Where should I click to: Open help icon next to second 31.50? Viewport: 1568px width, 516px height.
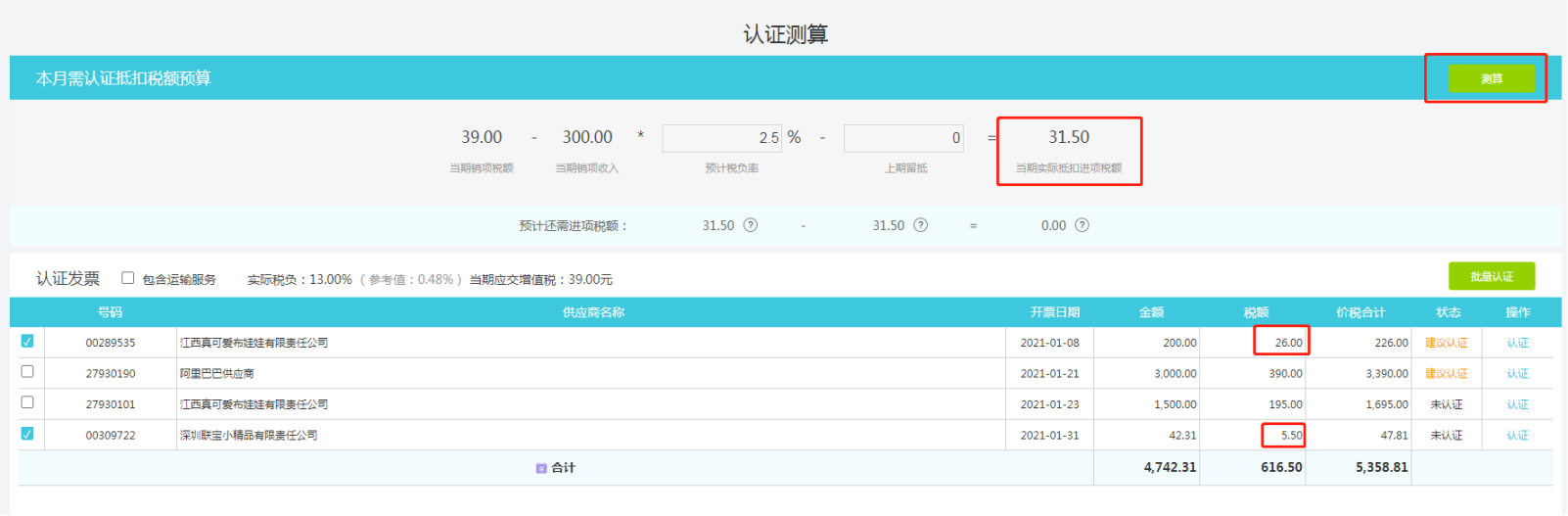(x=921, y=225)
